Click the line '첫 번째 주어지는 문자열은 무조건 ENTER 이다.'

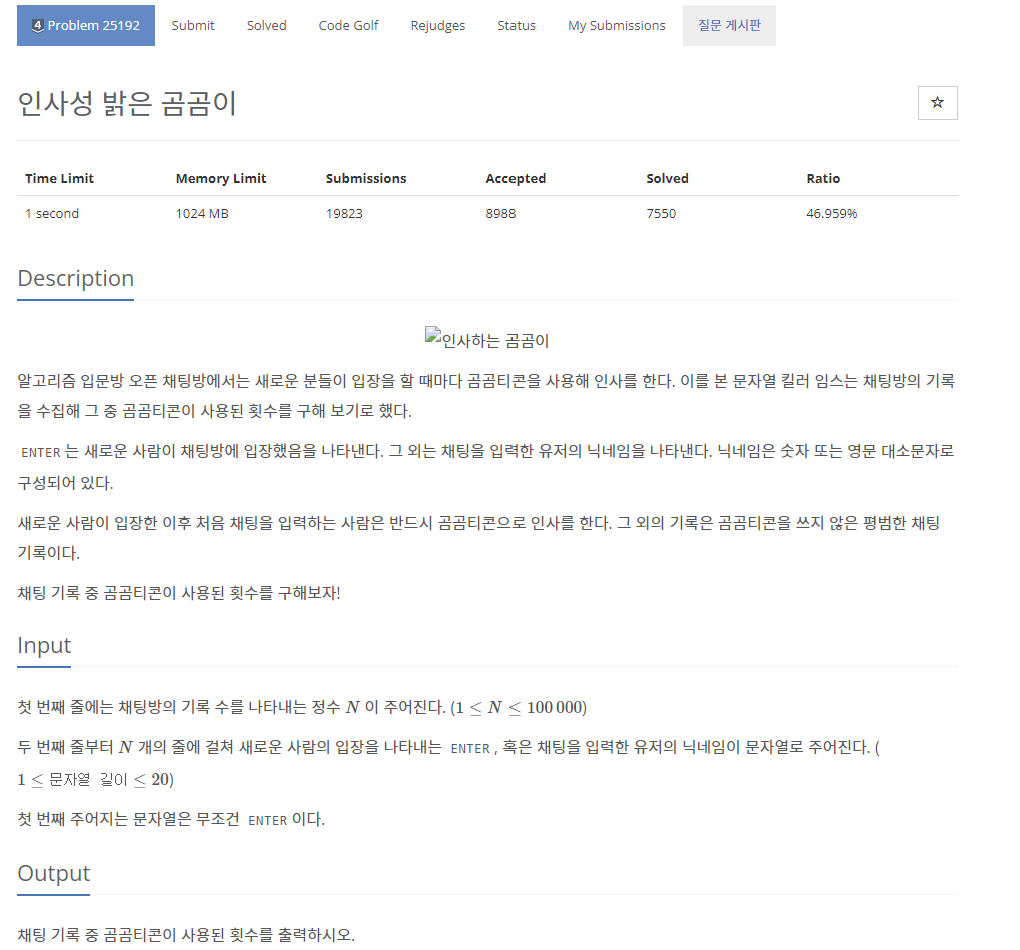(x=171, y=819)
